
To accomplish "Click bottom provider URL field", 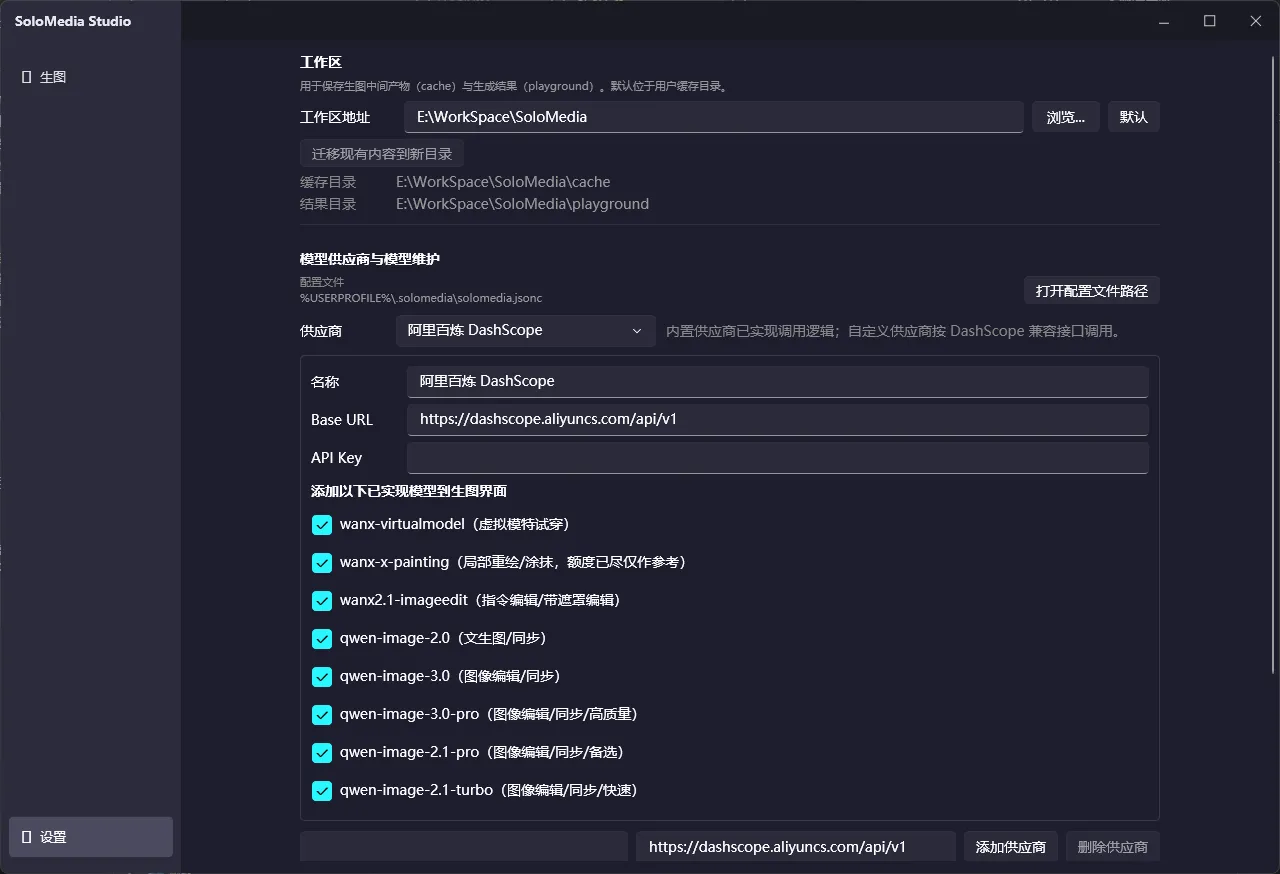I will [796, 846].
